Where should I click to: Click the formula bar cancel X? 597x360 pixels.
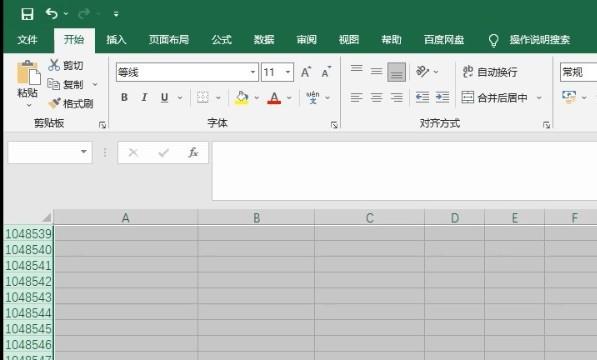click(133, 153)
